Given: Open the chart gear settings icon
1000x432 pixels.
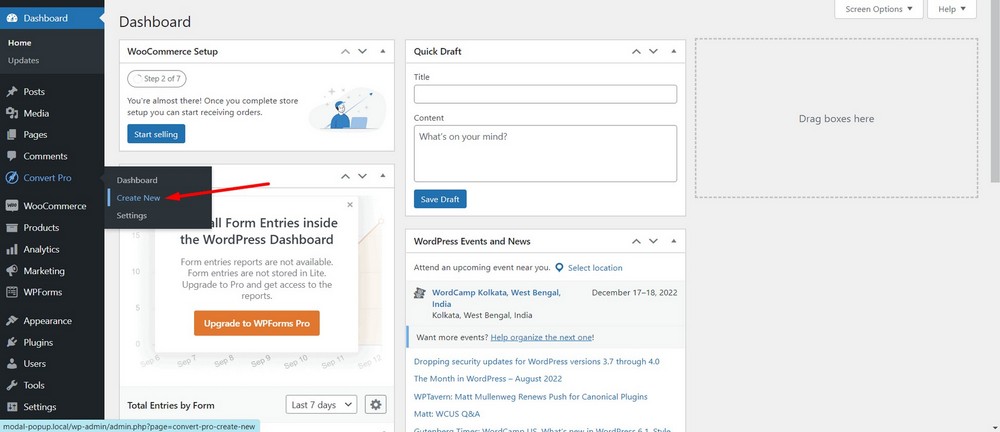Looking at the screenshot, I should (x=376, y=405).
